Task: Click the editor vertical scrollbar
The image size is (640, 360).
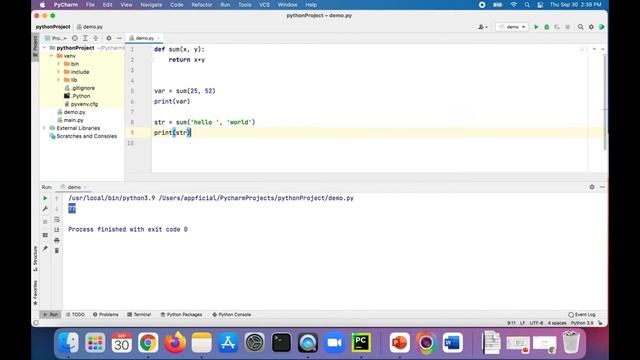Action: coord(604,102)
